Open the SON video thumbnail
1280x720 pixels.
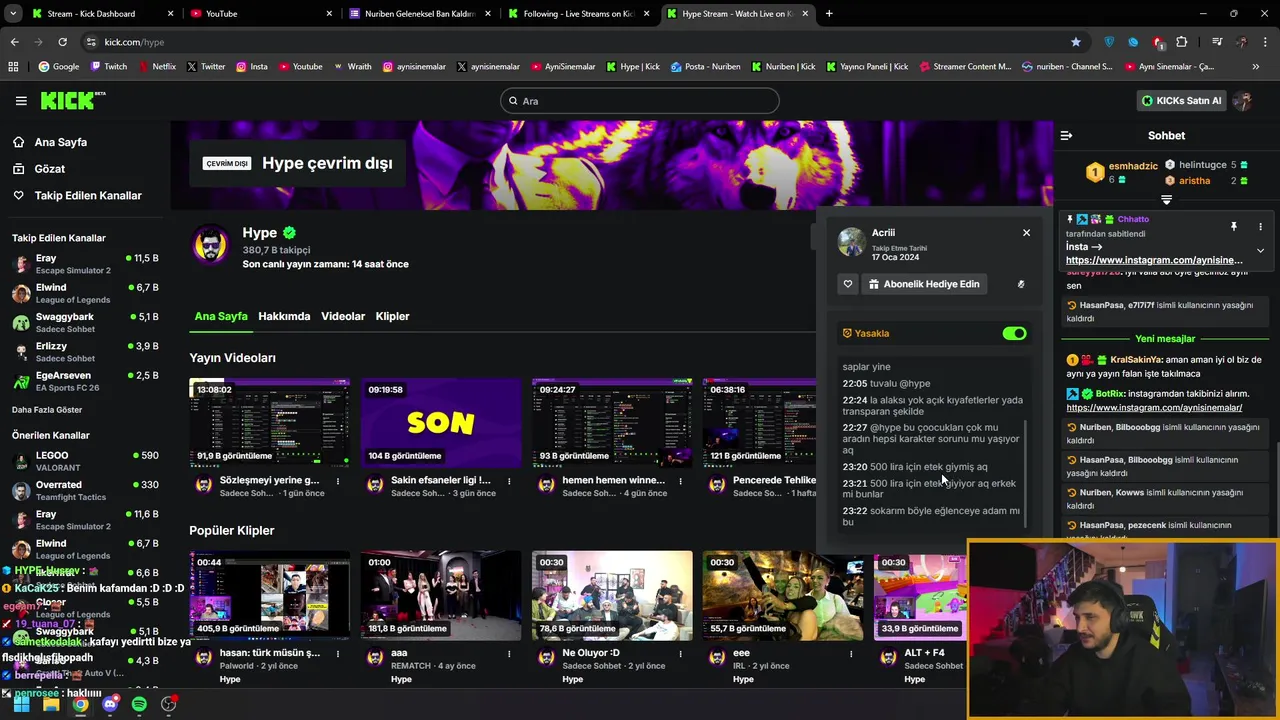click(441, 423)
